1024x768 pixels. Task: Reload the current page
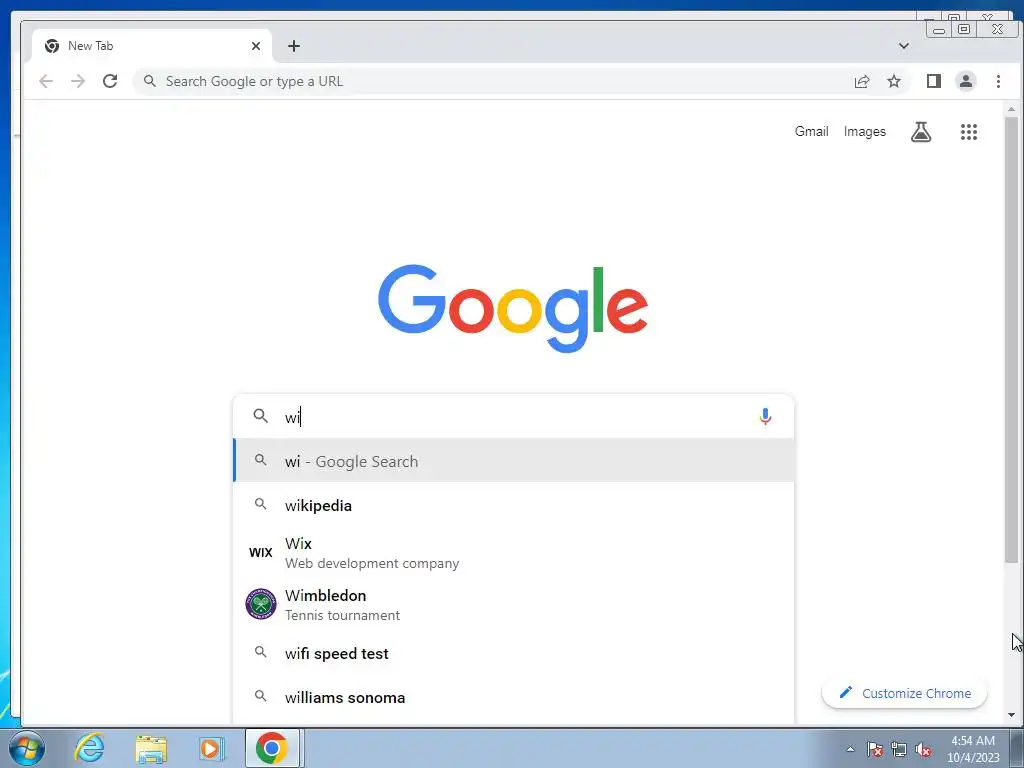[110, 81]
